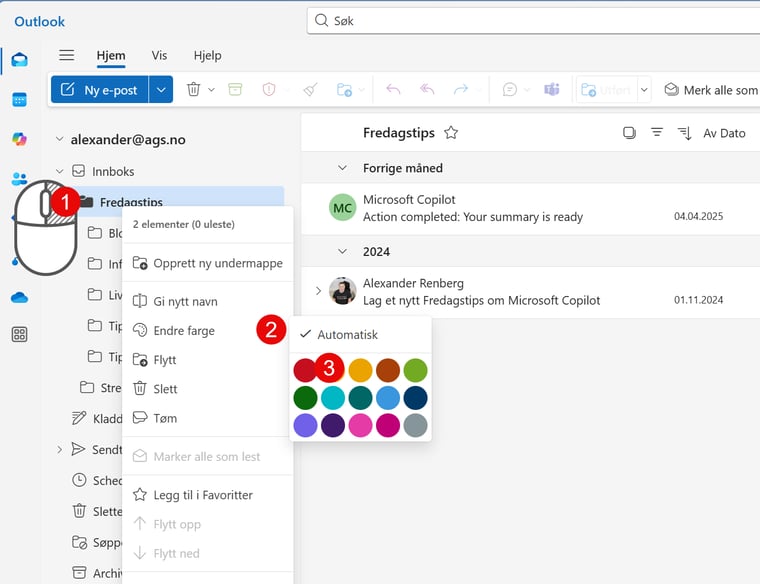Open the More apps grid icon
Screen dimensions: 760x584
pyautogui.click(x=19, y=334)
